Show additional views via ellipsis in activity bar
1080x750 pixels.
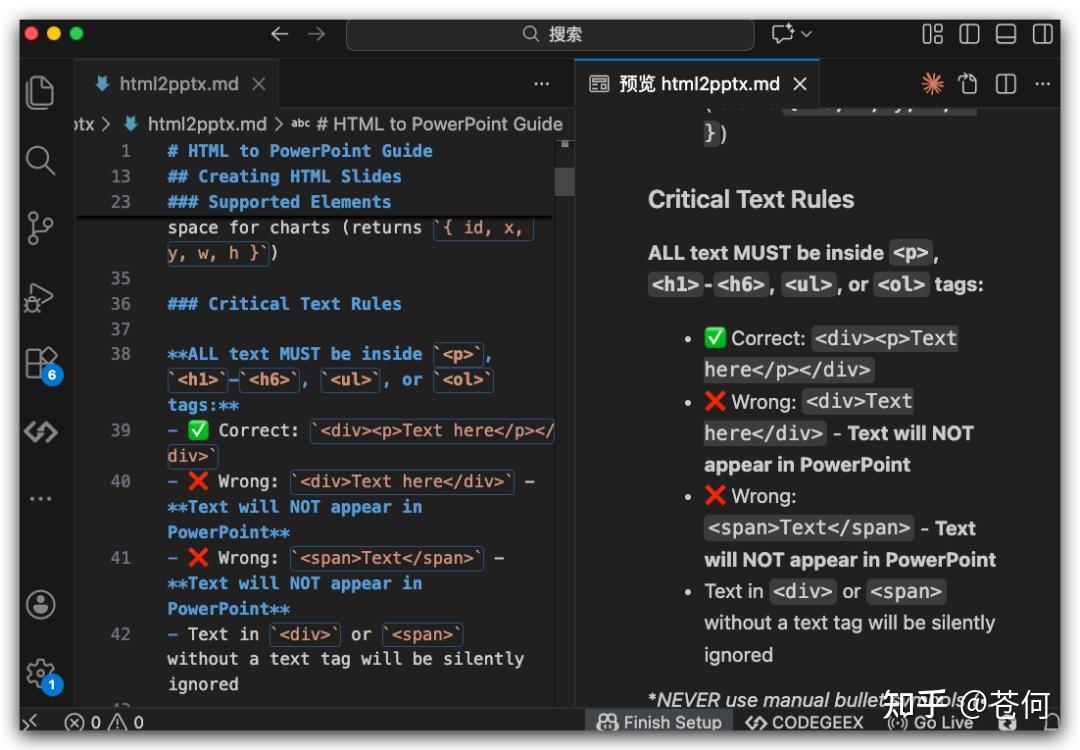click(40, 498)
